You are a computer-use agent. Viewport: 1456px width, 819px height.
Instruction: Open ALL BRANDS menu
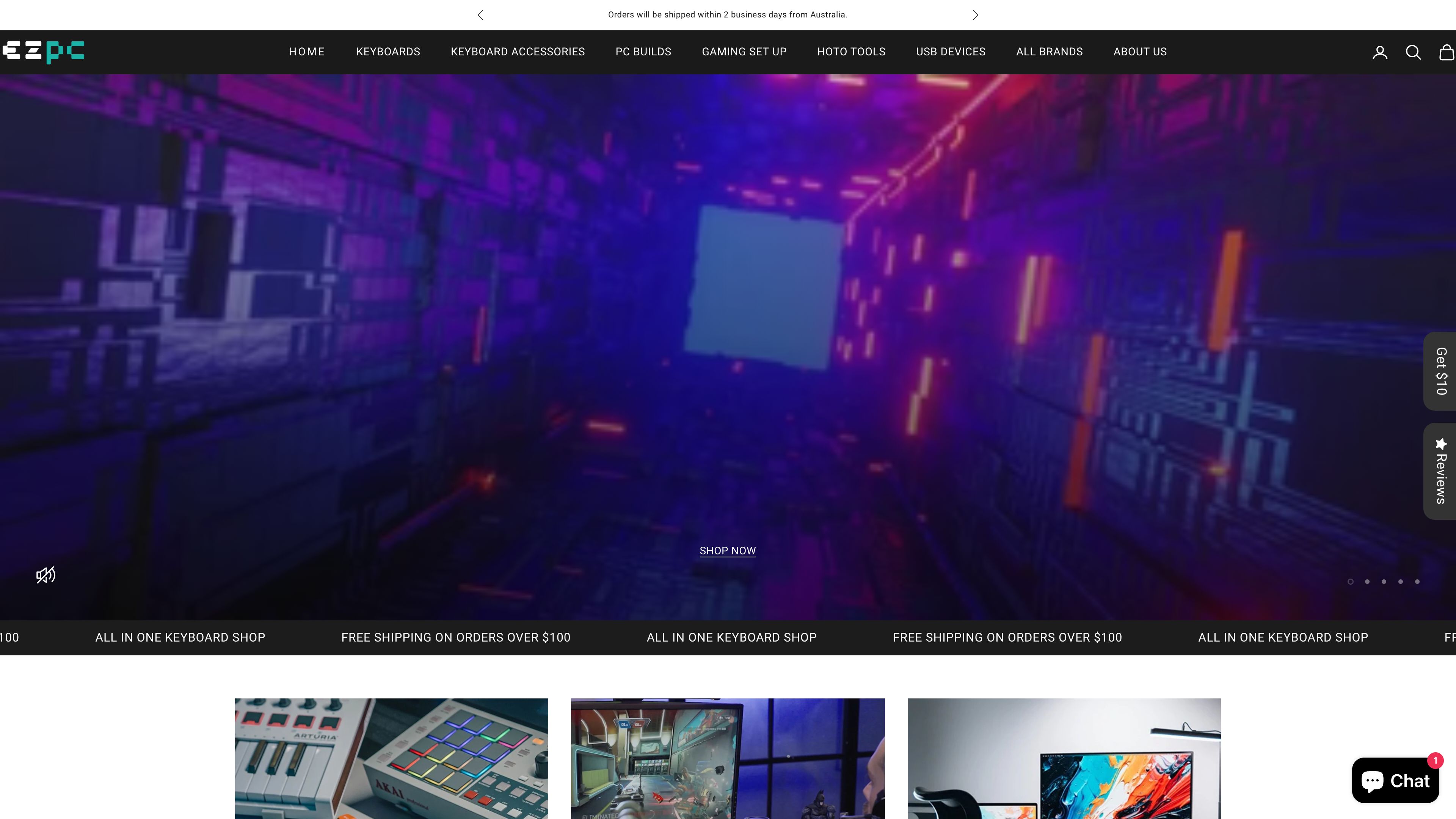[1049, 52]
